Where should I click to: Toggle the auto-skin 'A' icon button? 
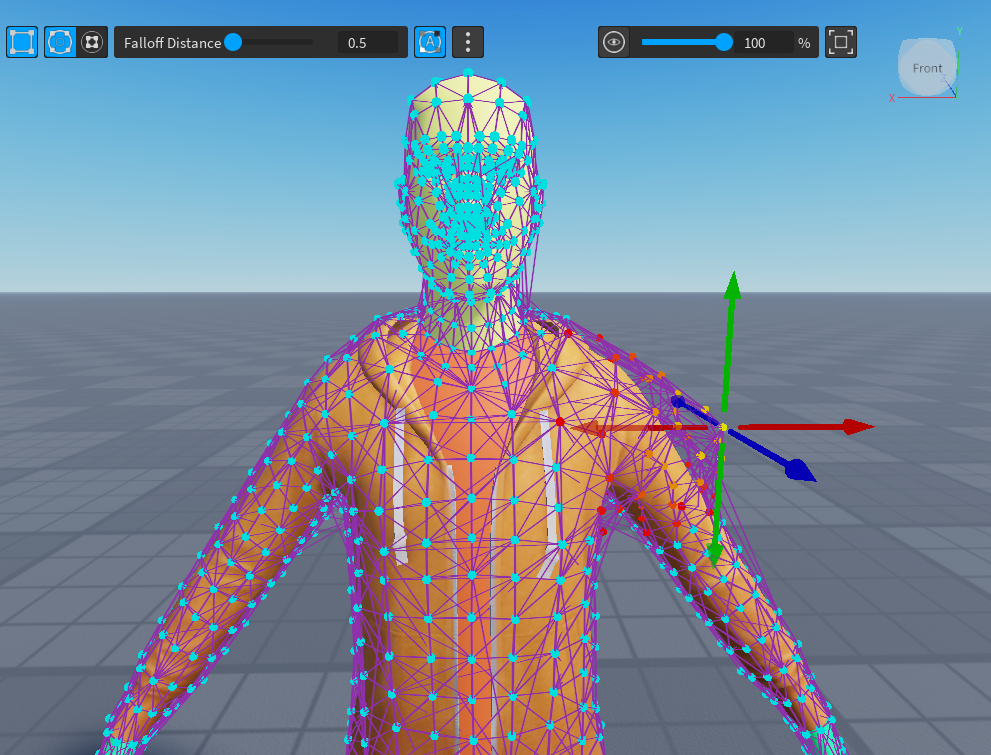click(430, 42)
